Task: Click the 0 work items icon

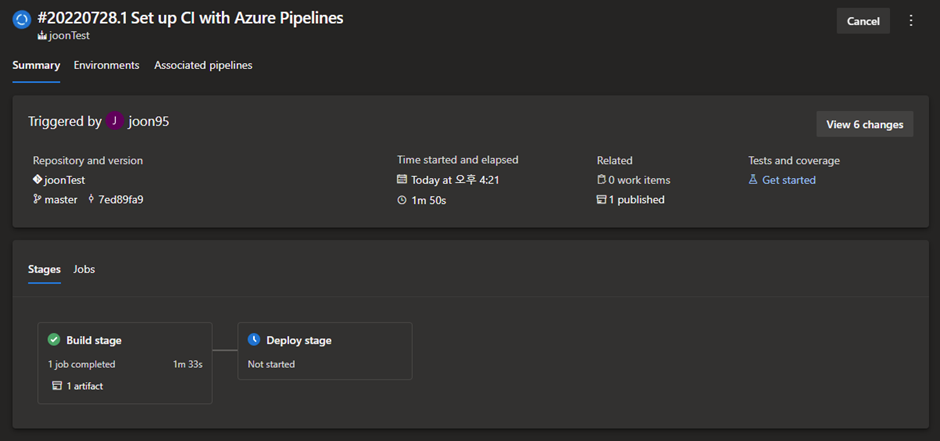Action: click(602, 180)
